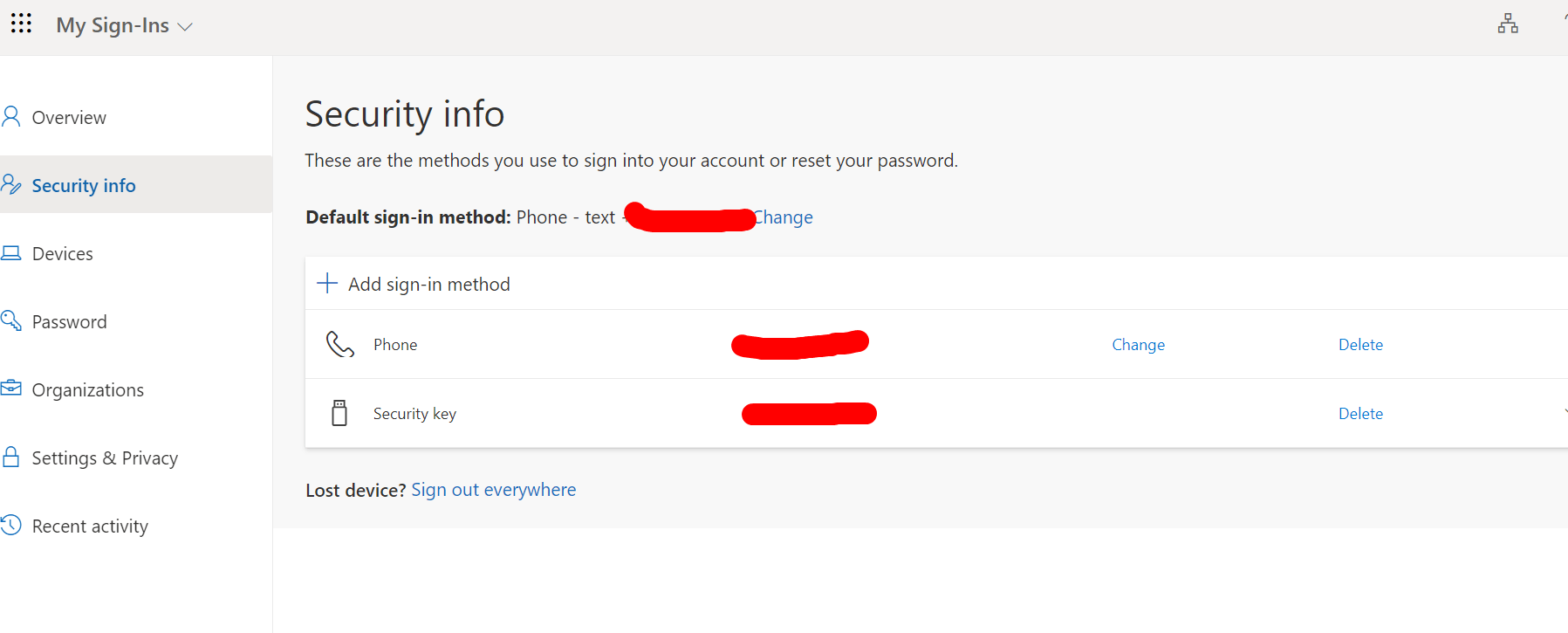Click the USB security key icon

pyautogui.click(x=339, y=412)
